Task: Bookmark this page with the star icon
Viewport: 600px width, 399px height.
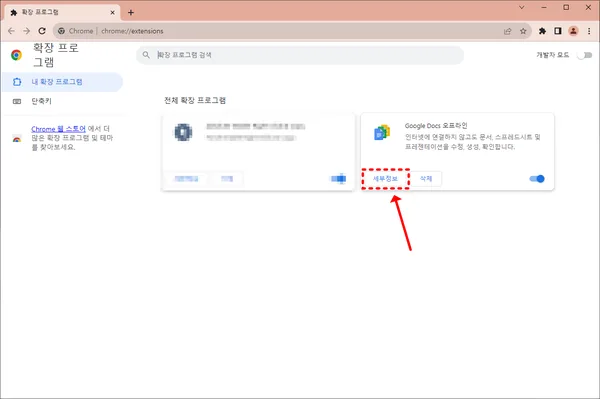Action: point(523,31)
